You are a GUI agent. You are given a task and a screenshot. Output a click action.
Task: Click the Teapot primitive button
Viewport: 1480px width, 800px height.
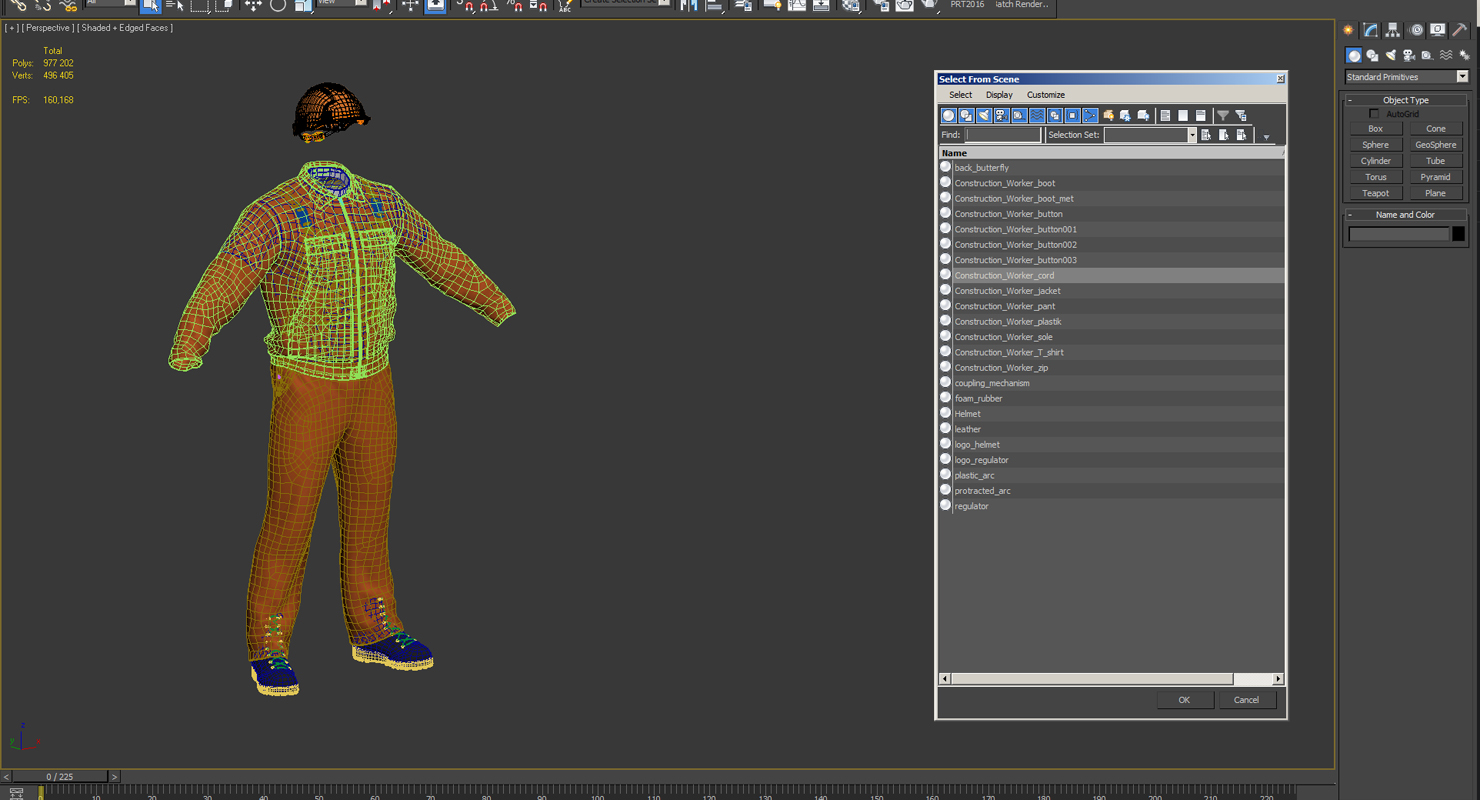click(x=1375, y=193)
